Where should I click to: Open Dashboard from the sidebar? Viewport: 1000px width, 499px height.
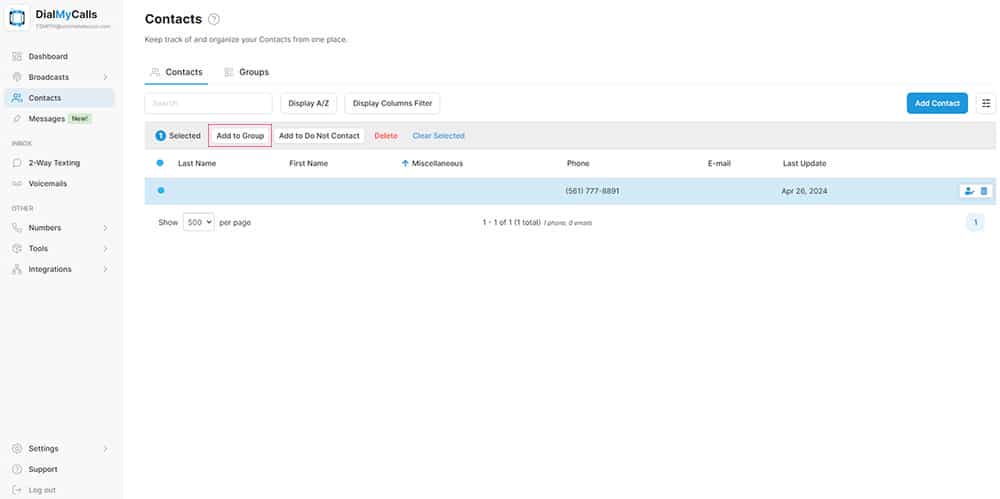(48, 56)
